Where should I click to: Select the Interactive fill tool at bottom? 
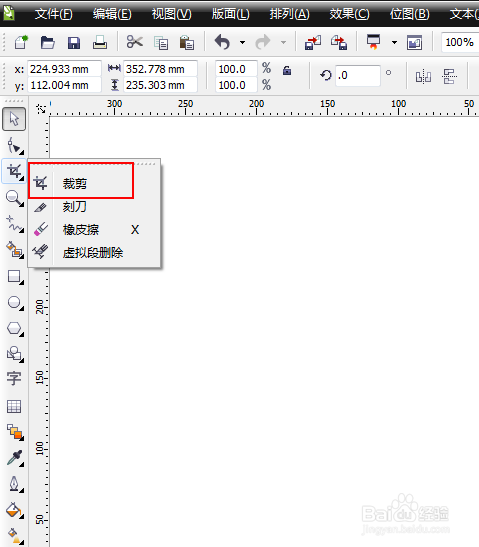[x=15, y=536]
